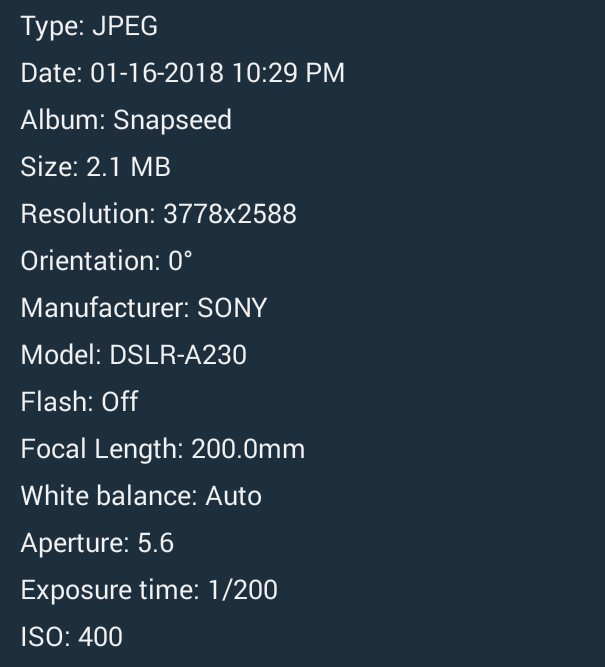Select the Size: 2.1 MB entry
This screenshot has height=667, width=605.
95,167
